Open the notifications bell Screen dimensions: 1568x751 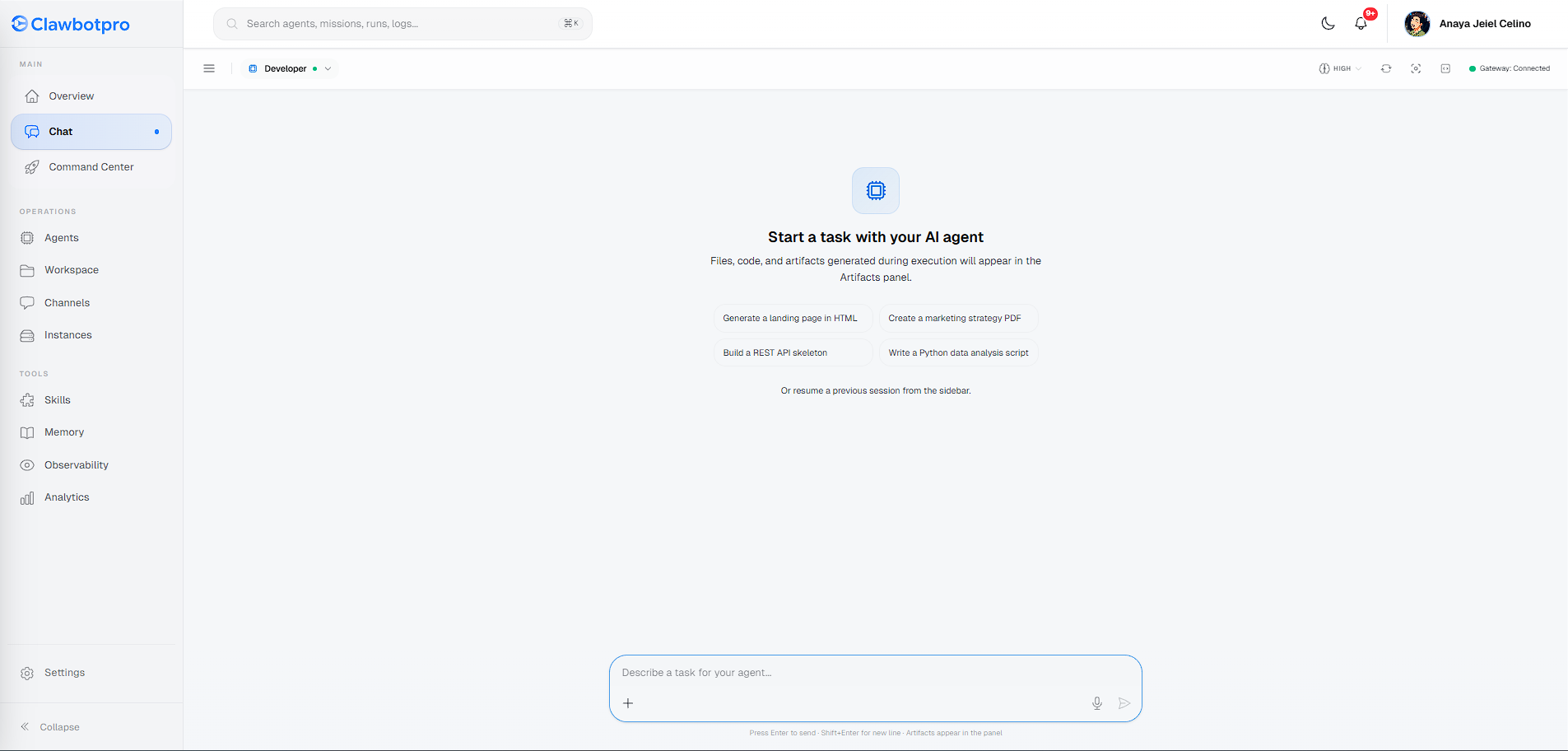(x=1361, y=24)
